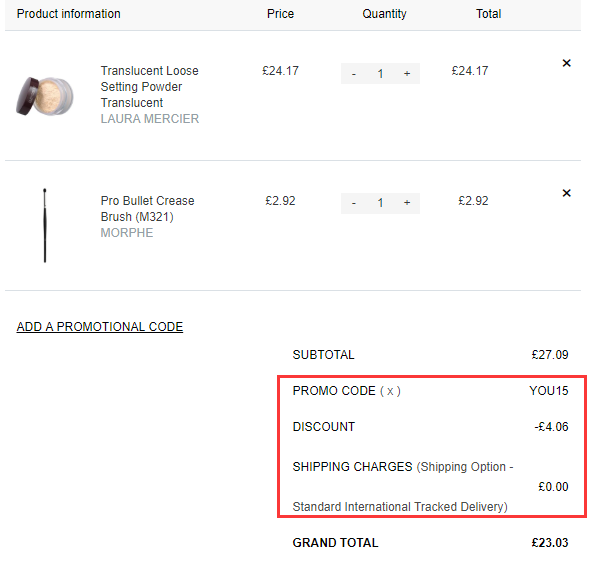This screenshot has width=592, height=566.
Task: Increase quantity of Morphe crease brush
Action: coord(407,204)
